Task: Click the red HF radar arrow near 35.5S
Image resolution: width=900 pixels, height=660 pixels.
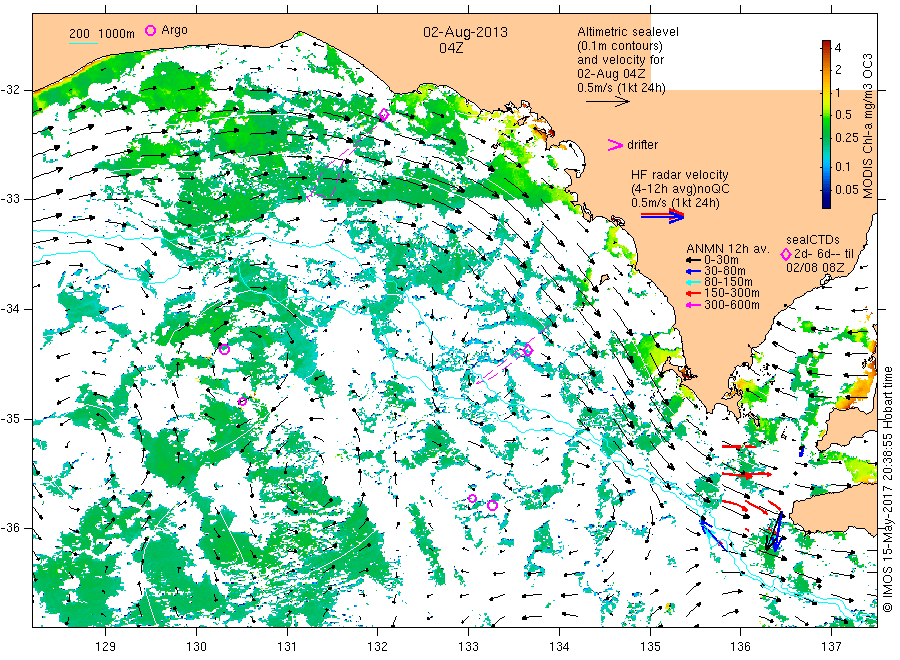Action: coord(747,475)
